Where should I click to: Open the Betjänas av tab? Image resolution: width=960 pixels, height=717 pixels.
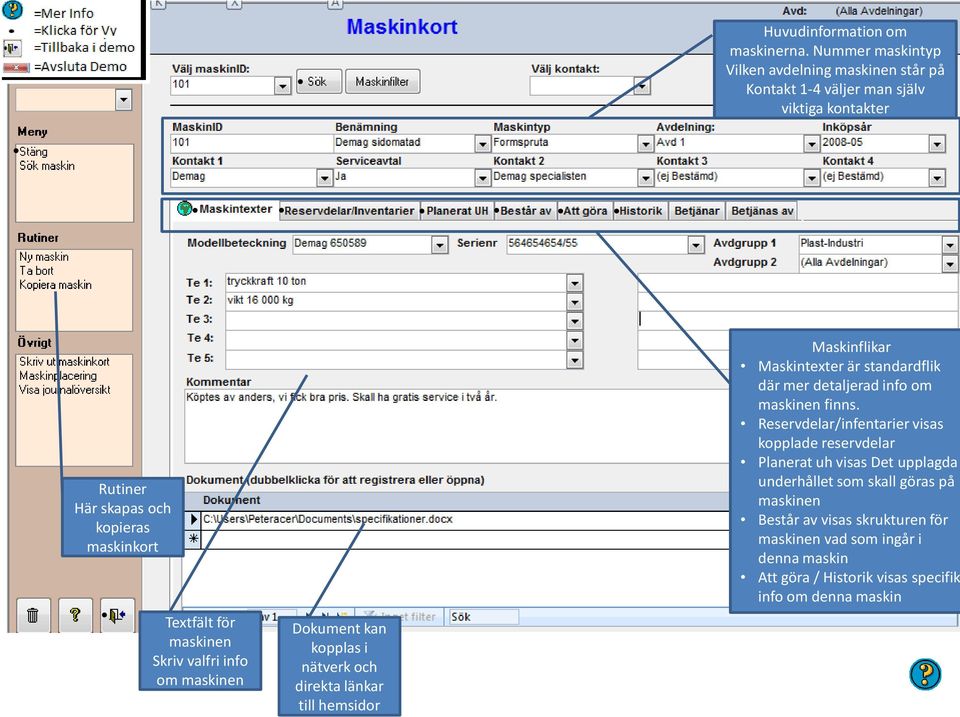point(762,211)
